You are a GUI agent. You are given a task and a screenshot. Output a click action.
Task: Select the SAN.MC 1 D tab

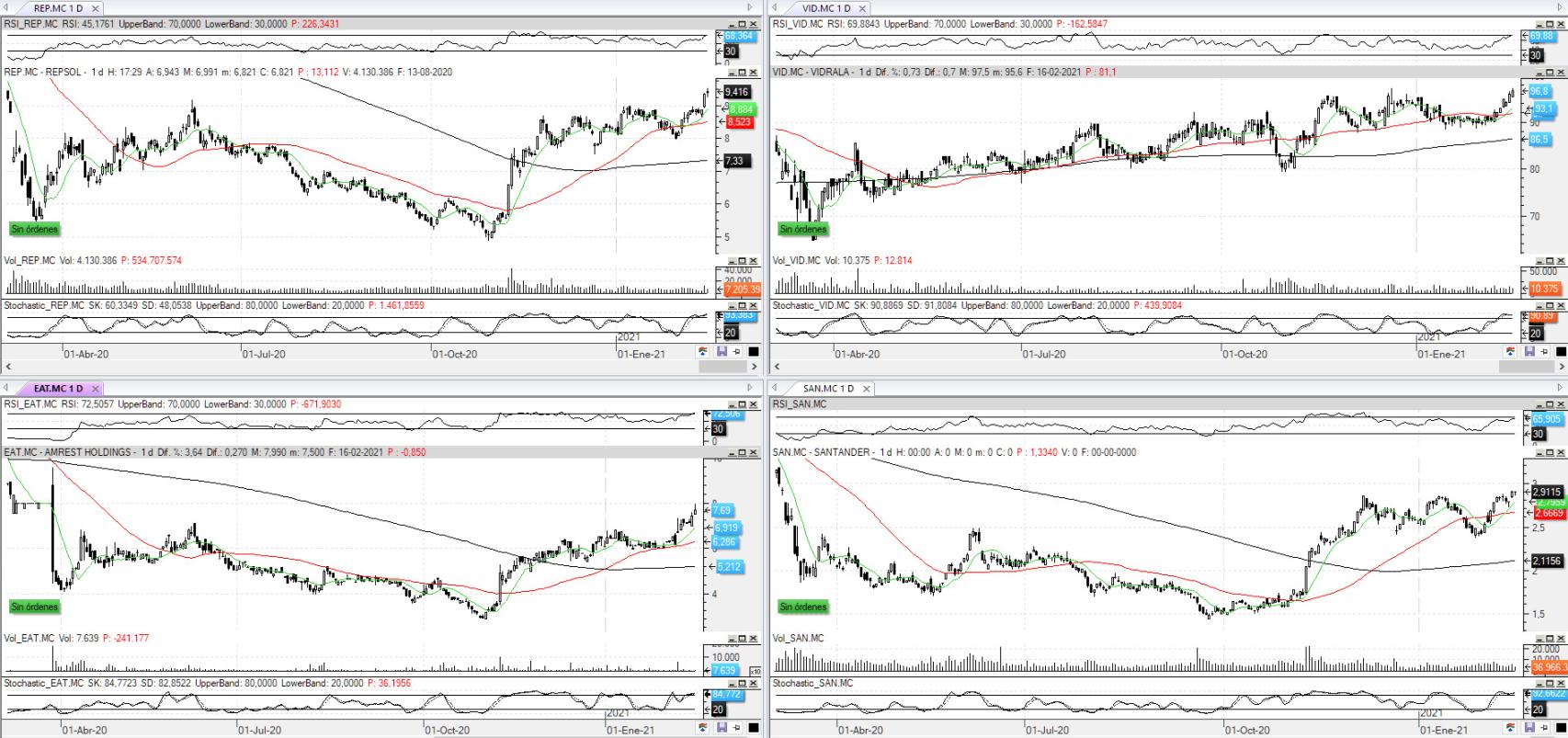tap(825, 389)
